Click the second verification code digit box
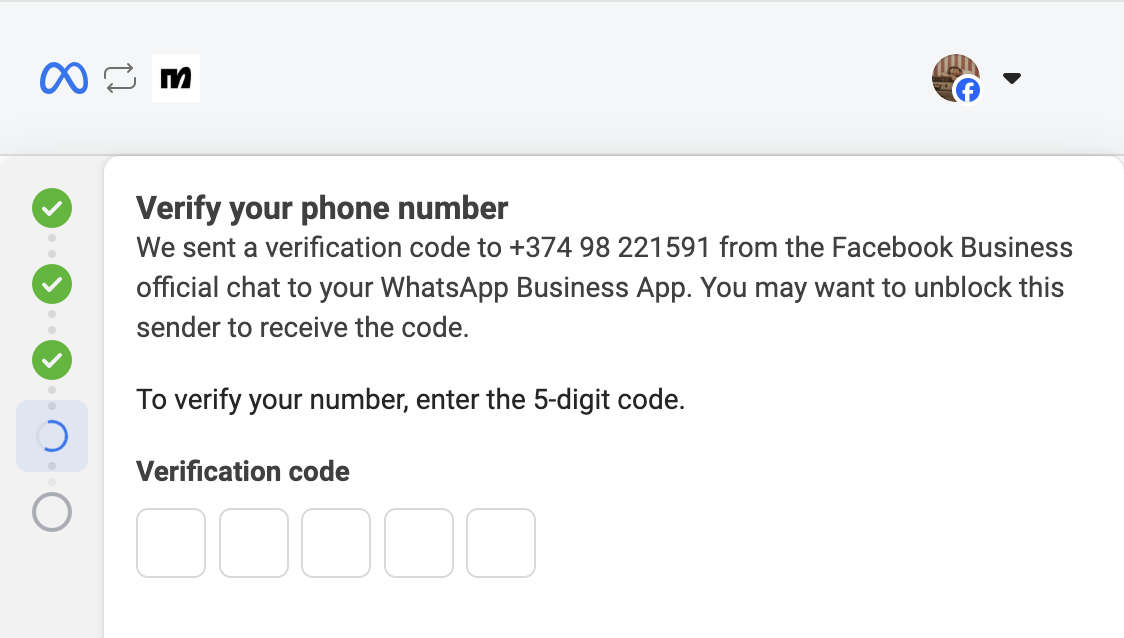The height and width of the screenshot is (638, 1124). 254,543
